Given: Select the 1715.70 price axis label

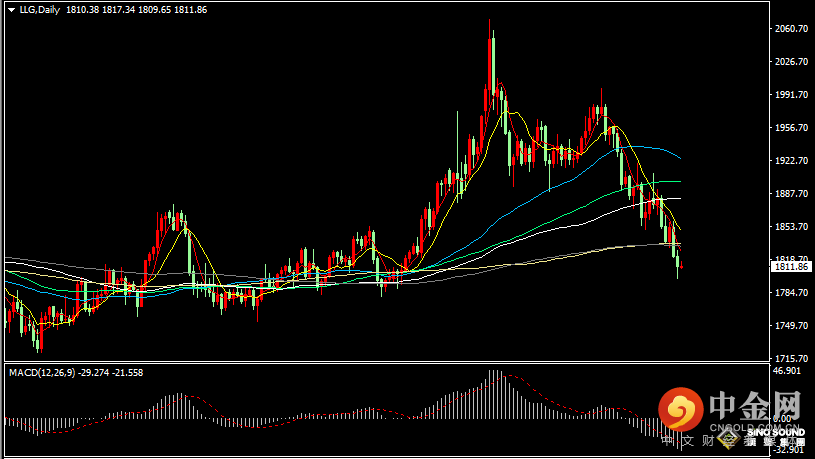Looking at the screenshot, I should point(791,359).
